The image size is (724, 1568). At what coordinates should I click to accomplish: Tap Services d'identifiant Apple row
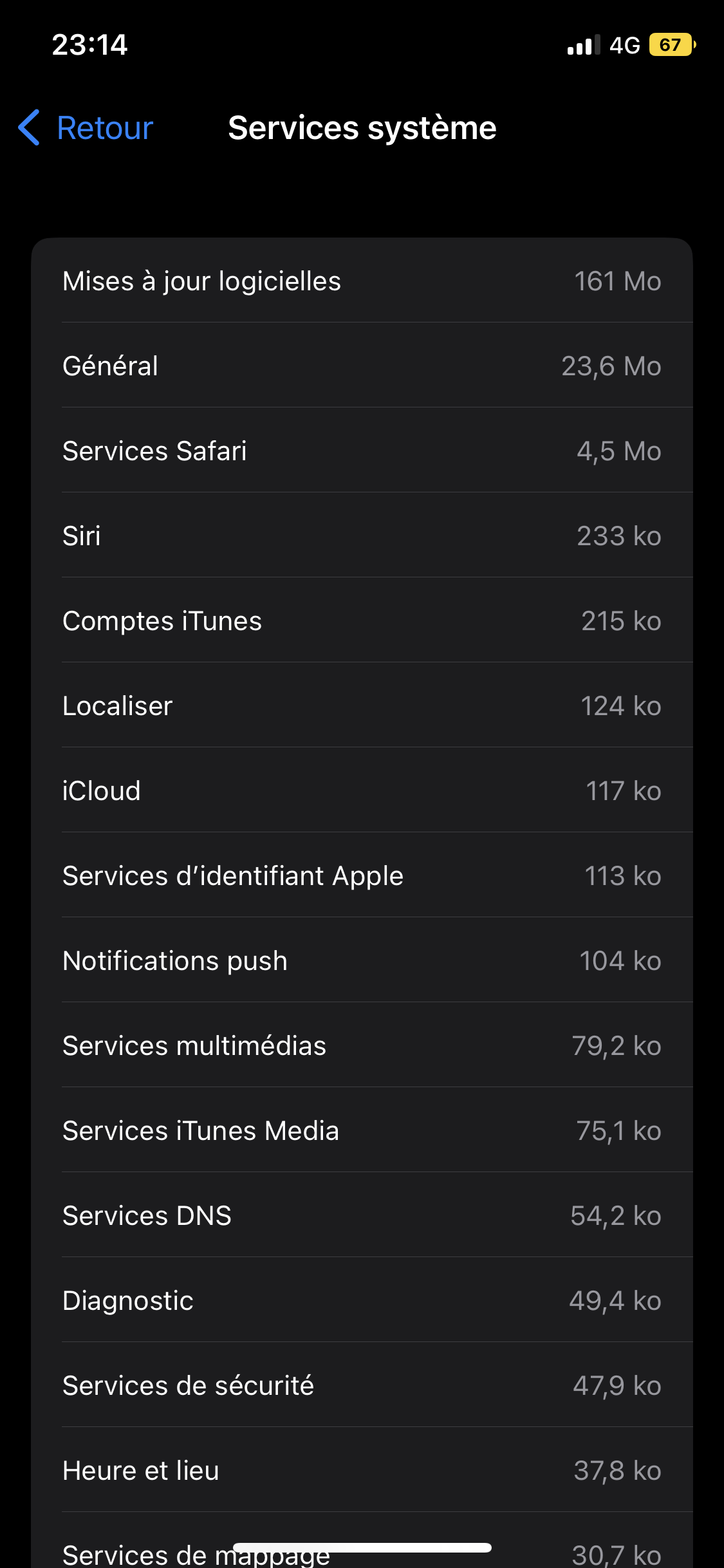pos(362,876)
